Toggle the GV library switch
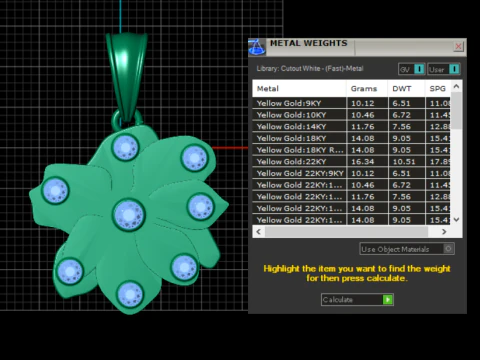Viewport: 480px width, 360px height. (412, 69)
